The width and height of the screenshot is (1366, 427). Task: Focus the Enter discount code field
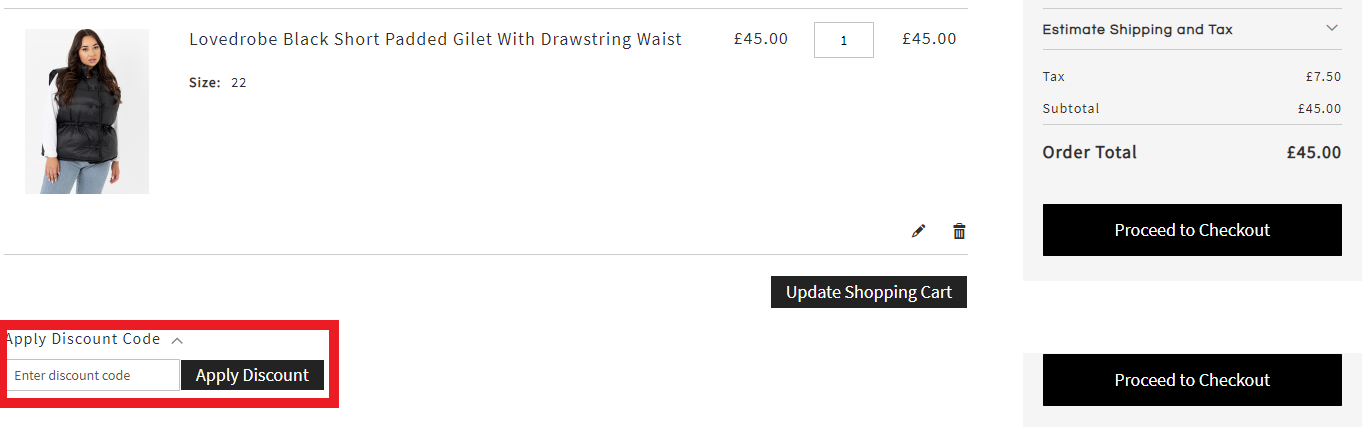click(x=93, y=375)
